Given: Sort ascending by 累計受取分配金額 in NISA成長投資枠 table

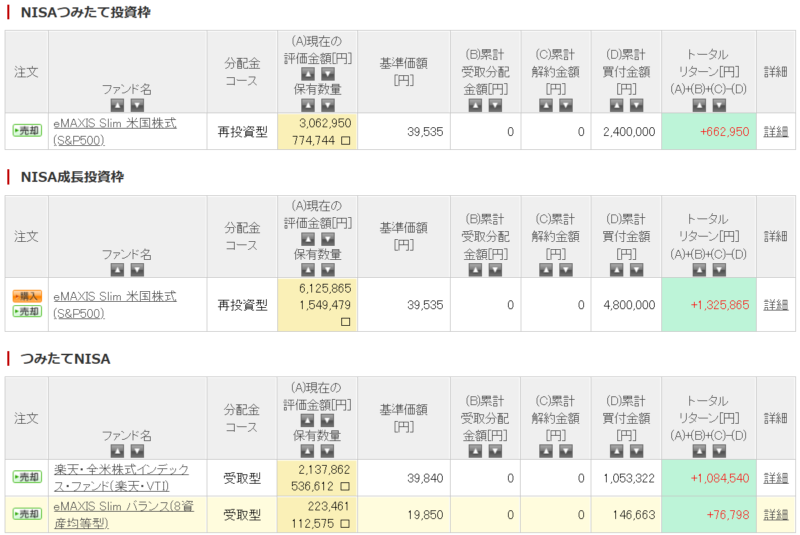Looking at the screenshot, I should tap(474, 270).
